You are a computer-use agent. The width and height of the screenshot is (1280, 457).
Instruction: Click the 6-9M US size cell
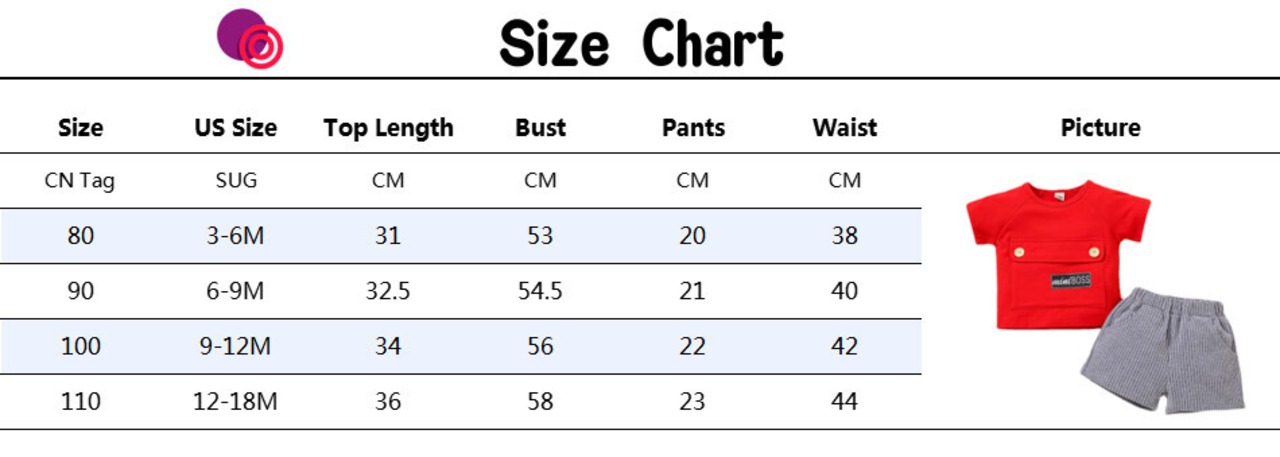point(236,291)
